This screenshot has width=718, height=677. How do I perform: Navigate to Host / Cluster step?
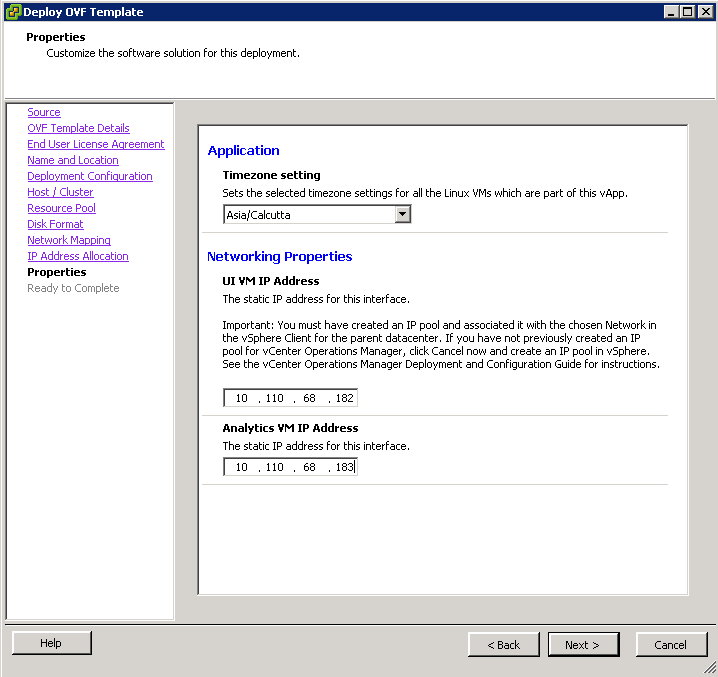(60, 192)
